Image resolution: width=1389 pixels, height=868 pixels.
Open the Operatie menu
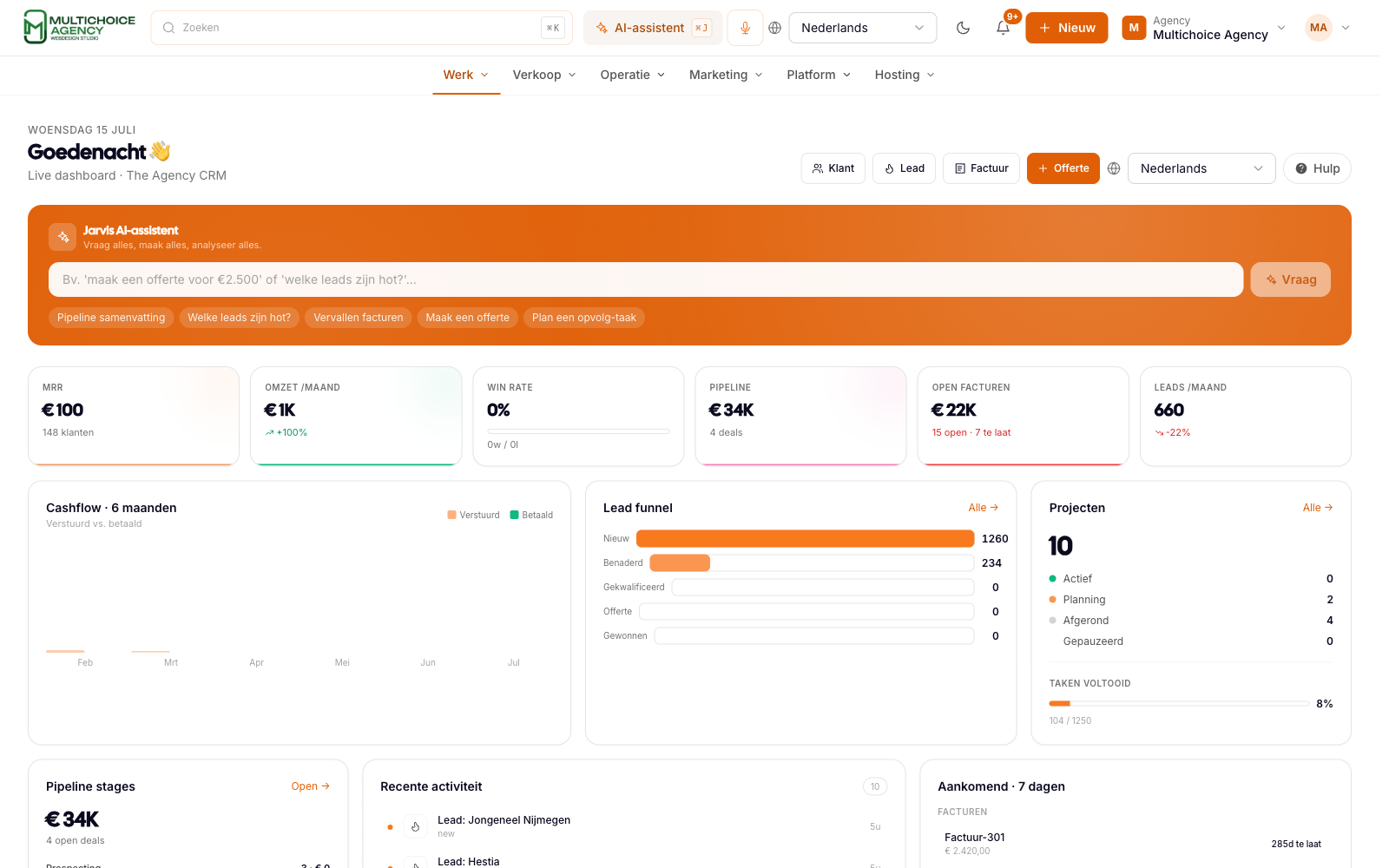633,75
